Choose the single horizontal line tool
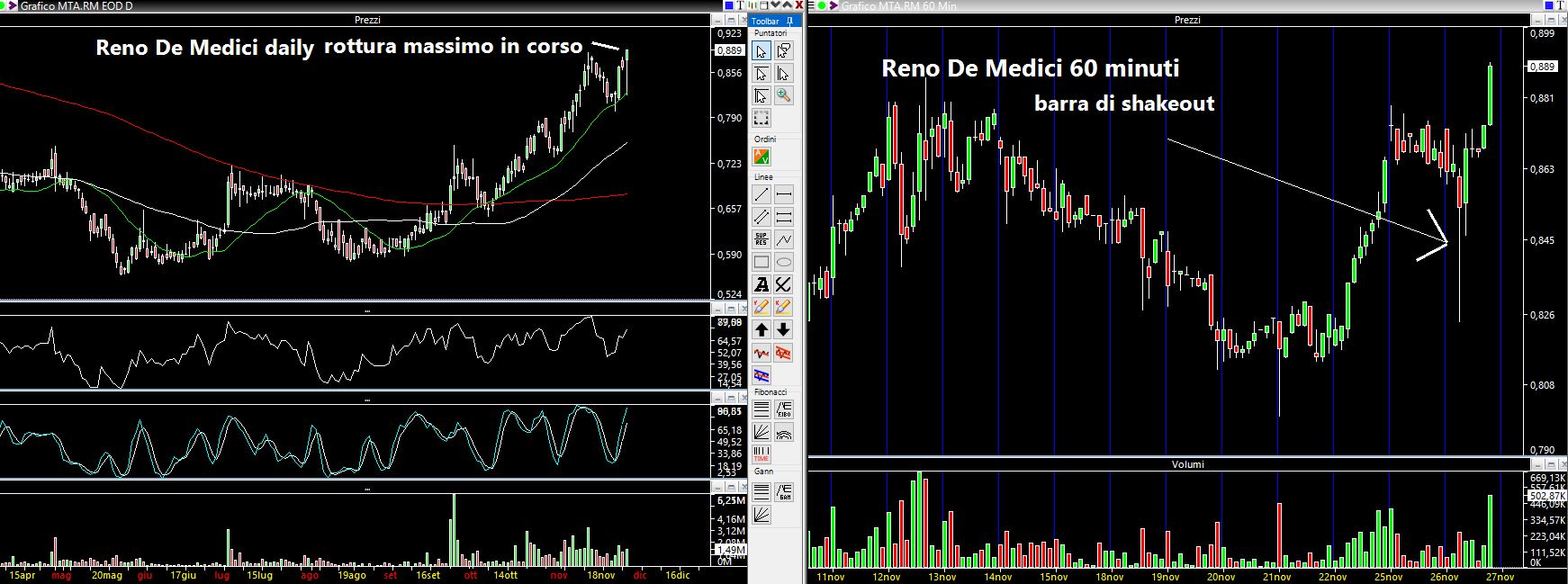The width and height of the screenshot is (1568, 584). (784, 194)
